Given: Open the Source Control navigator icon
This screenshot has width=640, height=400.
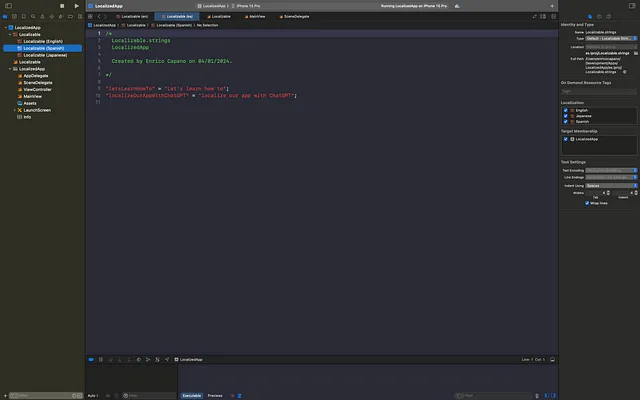Looking at the screenshot, I should (14, 17).
